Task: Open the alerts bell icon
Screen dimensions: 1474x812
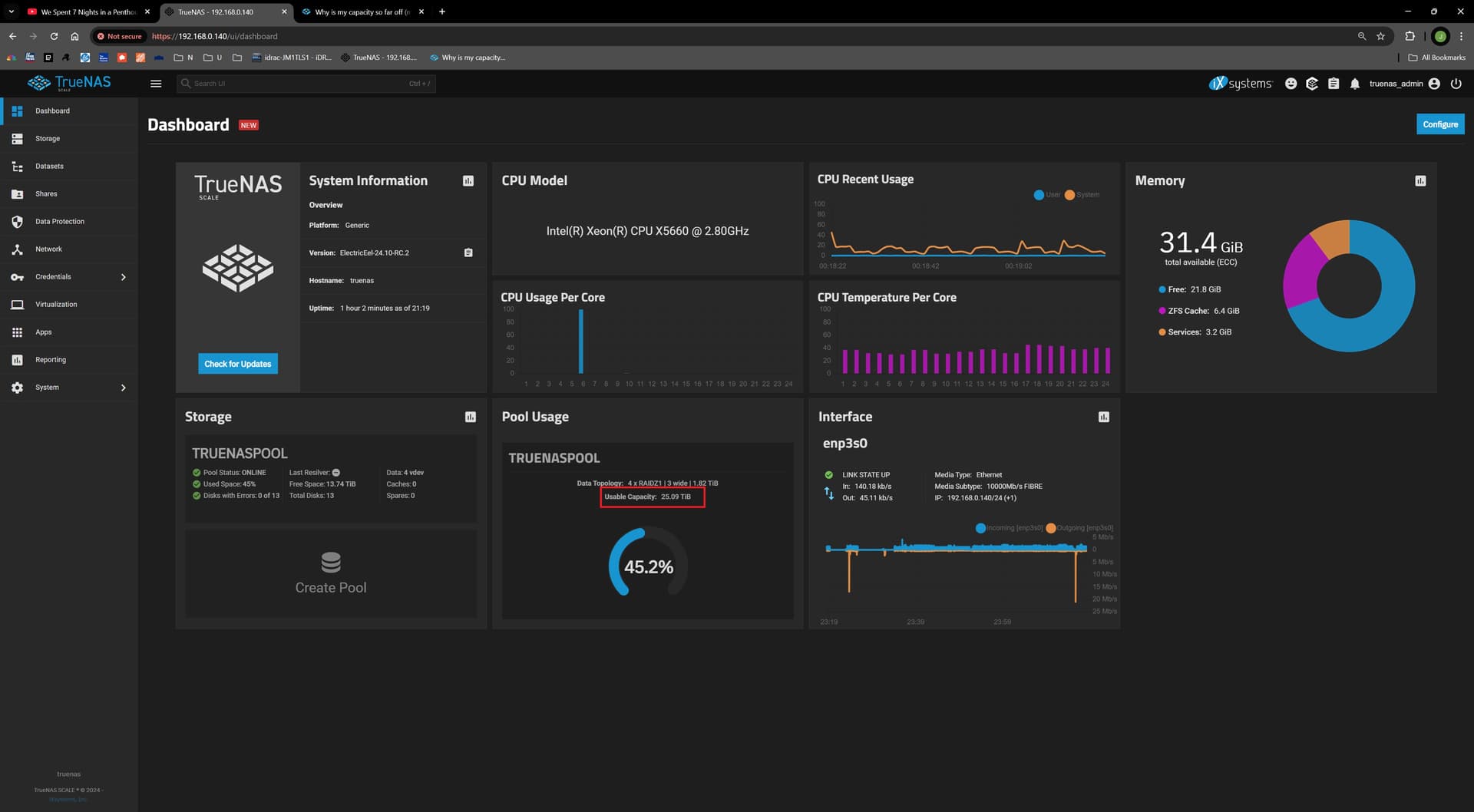Action: pyautogui.click(x=1354, y=84)
